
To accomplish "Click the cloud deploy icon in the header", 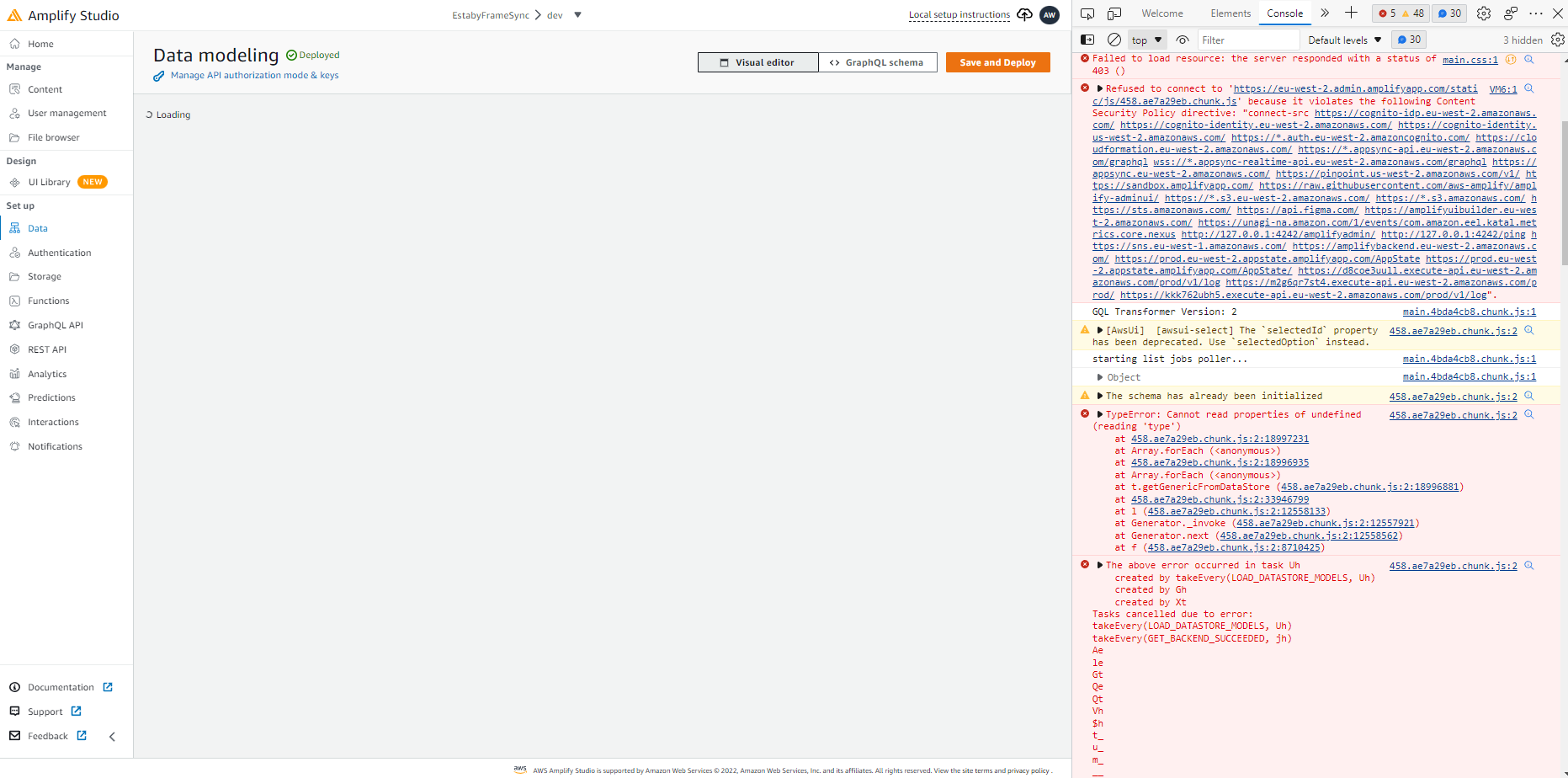I will [1024, 14].
